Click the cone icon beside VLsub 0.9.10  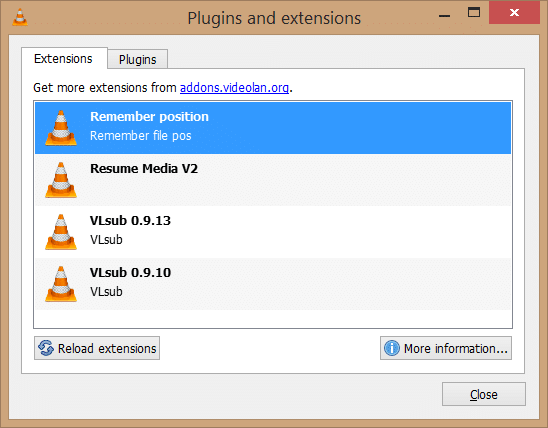(x=61, y=284)
